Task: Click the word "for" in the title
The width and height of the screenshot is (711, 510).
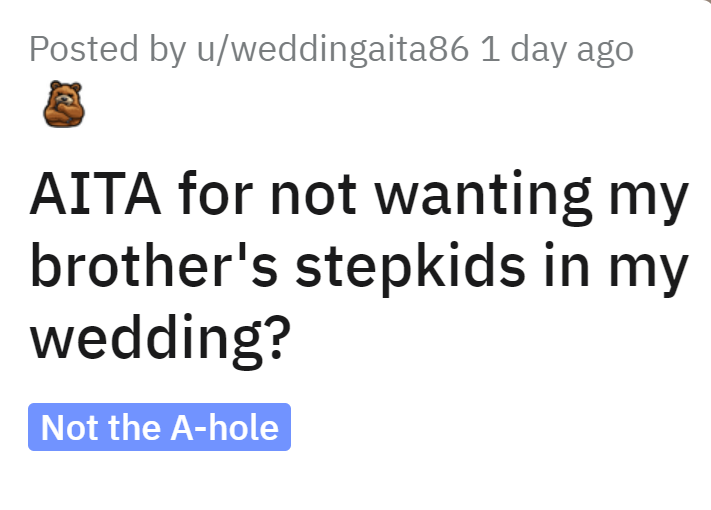Action: 220,197
